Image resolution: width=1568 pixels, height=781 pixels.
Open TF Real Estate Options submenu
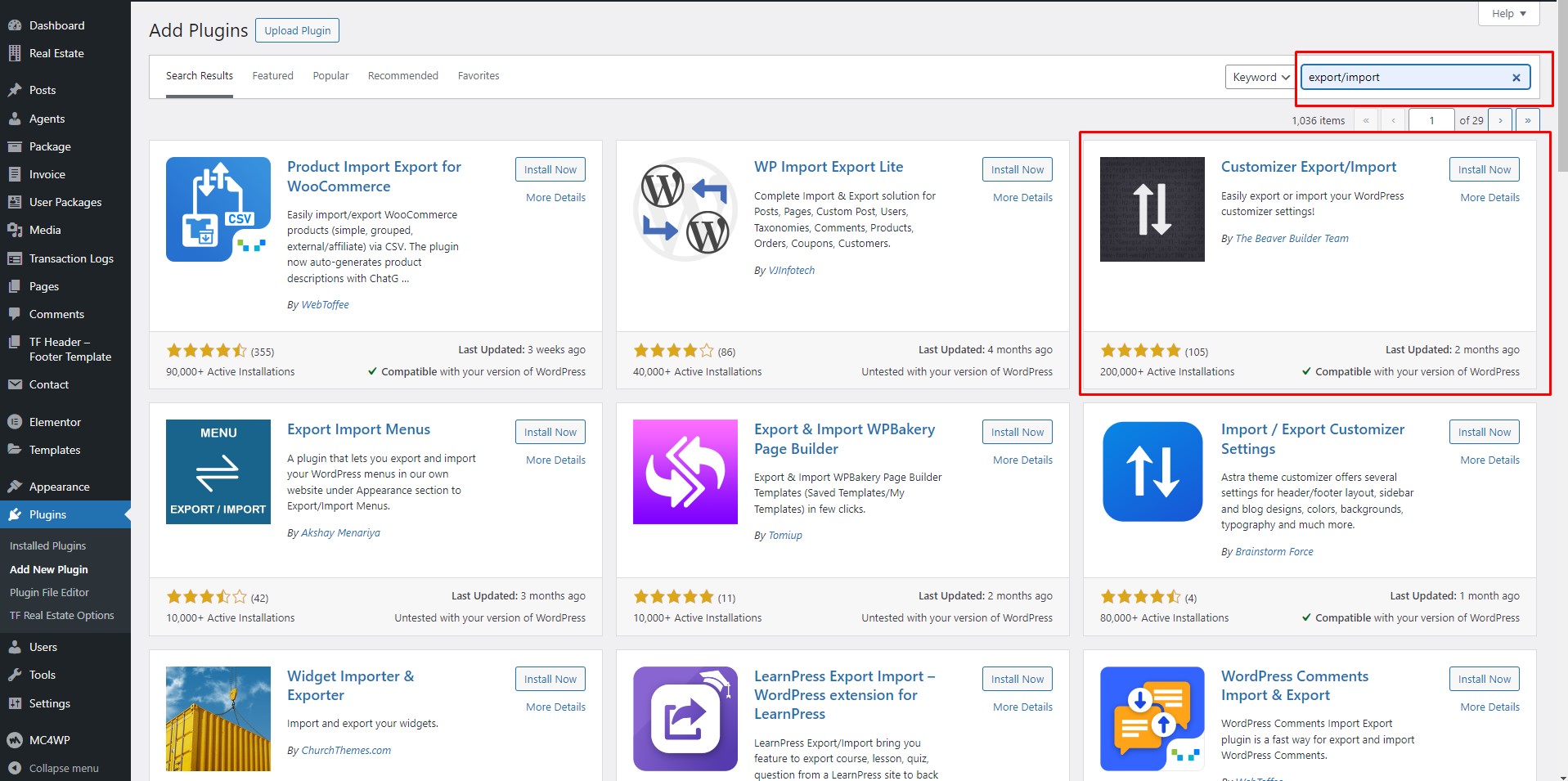click(x=62, y=615)
